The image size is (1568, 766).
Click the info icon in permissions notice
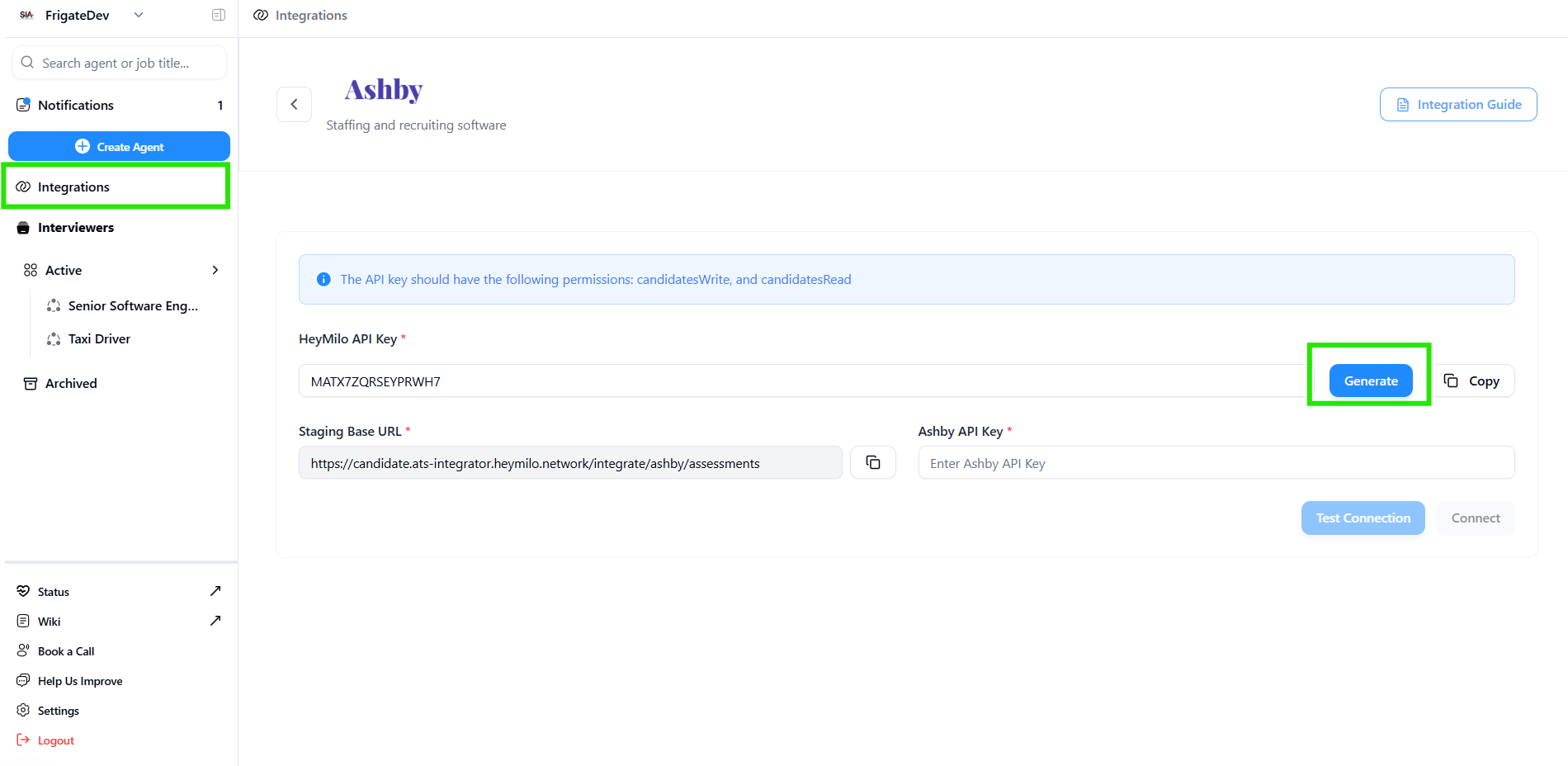pyautogui.click(x=324, y=279)
